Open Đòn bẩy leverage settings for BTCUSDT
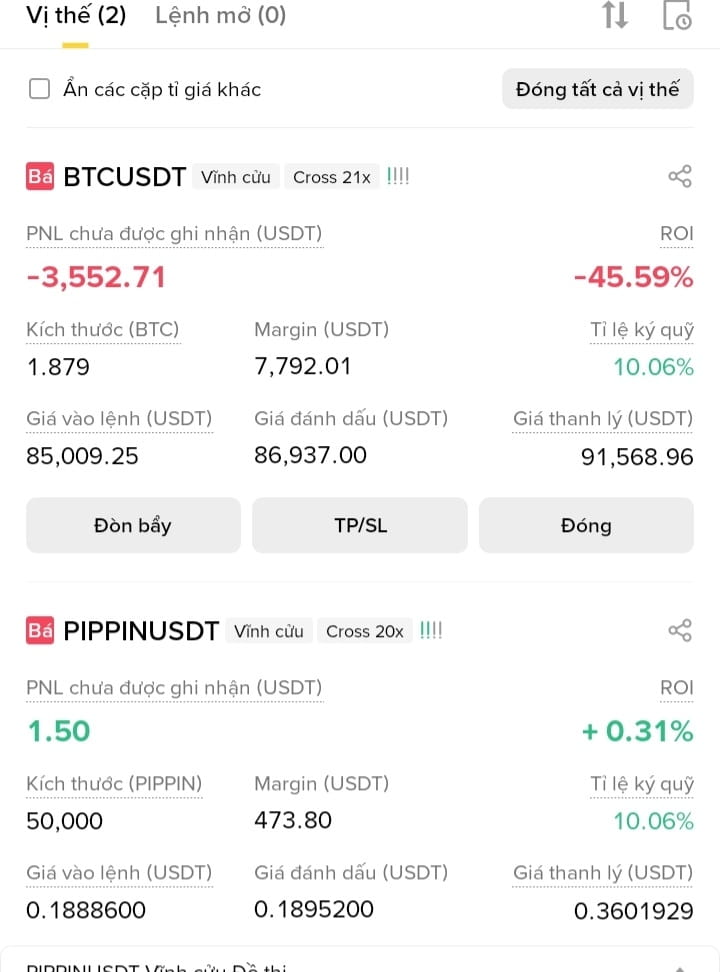This screenshot has height=972, width=720. (133, 525)
